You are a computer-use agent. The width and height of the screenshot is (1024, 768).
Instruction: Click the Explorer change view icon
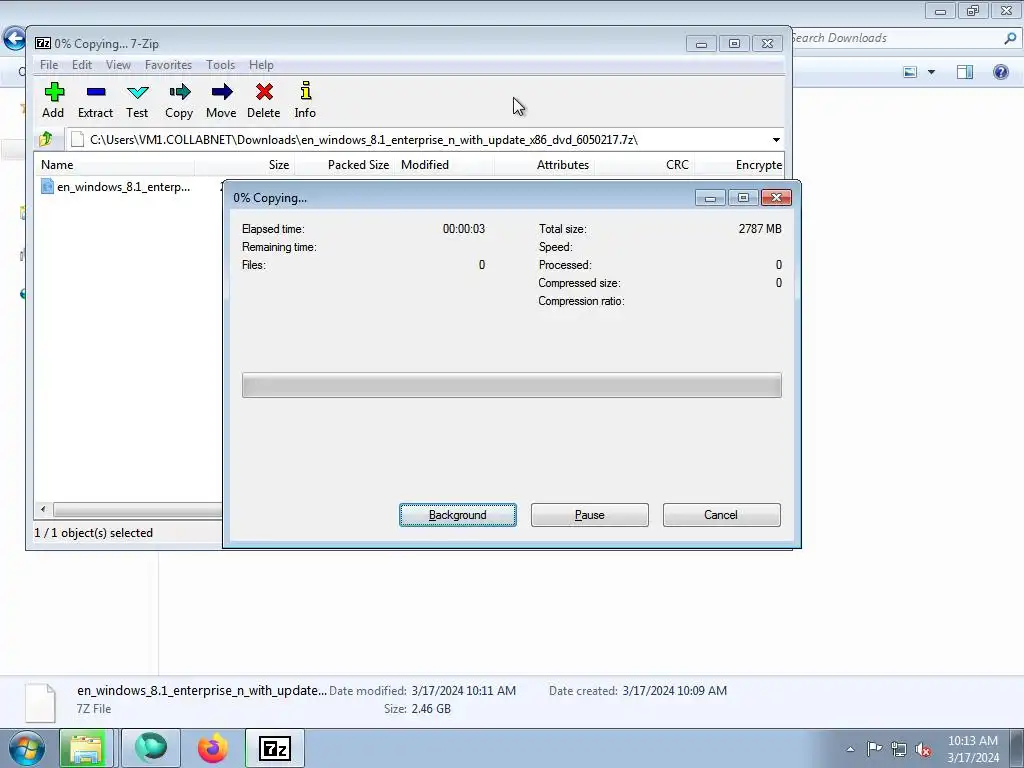[910, 72]
